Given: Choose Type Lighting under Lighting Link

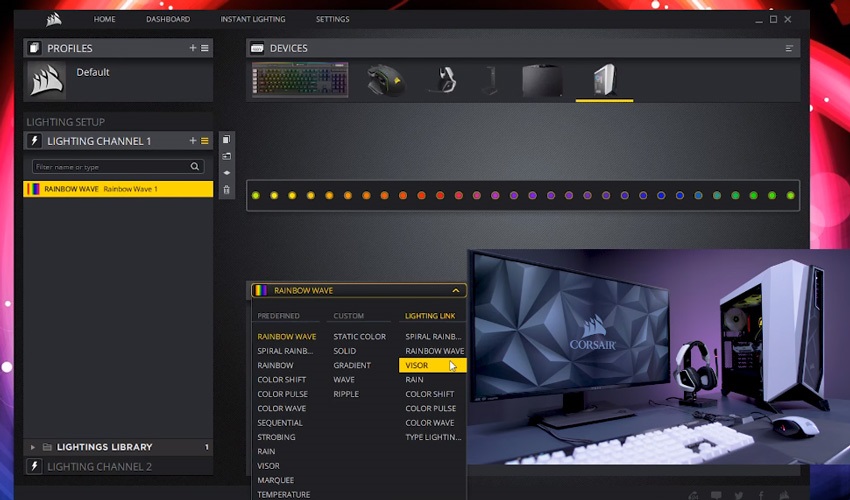Looking at the screenshot, I should tap(433, 437).
